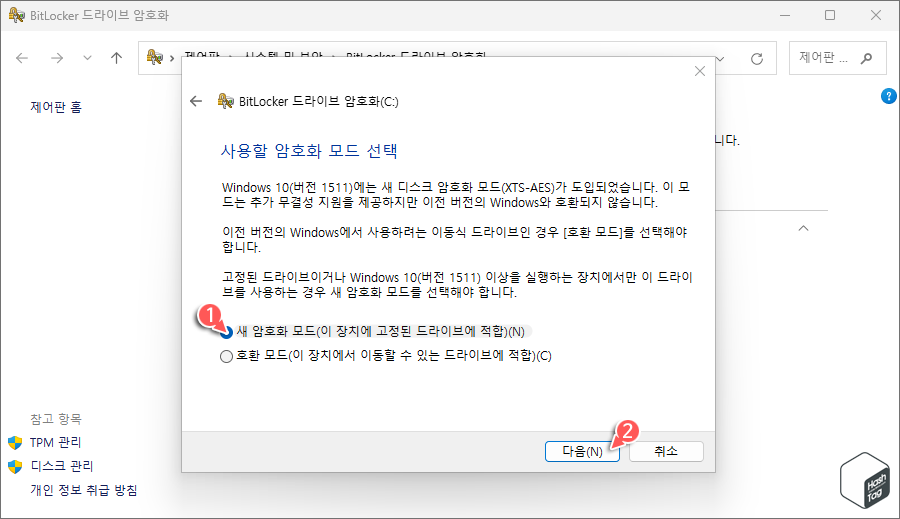Click shield icon beside 디스크 관리
The image size is (900, 519).
tap(15, 466)
